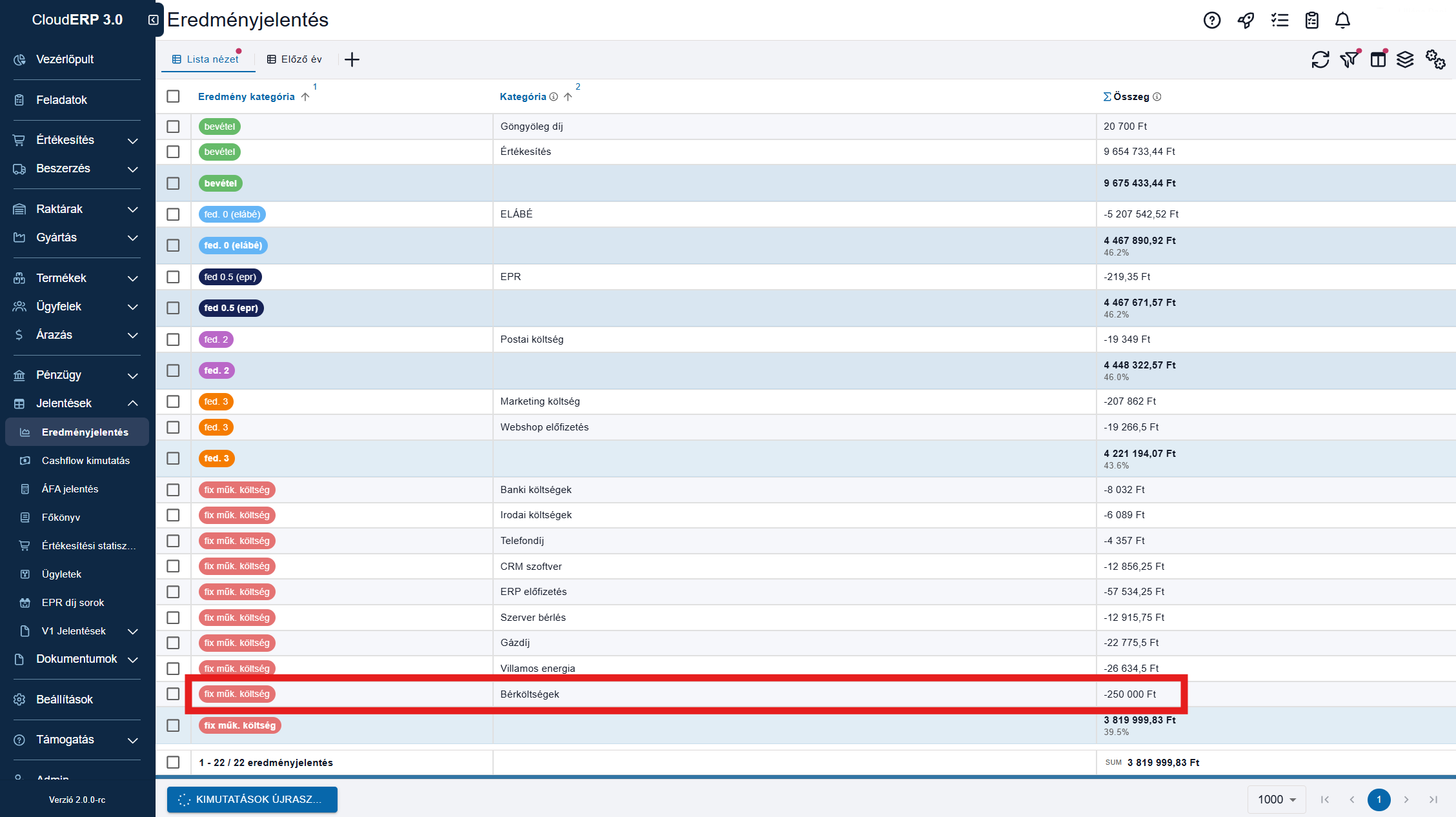The image size is (1456, 817).
Task: Click the KIMUTATÁSOK ÚJRASZ... button
Action: (252, 800)
